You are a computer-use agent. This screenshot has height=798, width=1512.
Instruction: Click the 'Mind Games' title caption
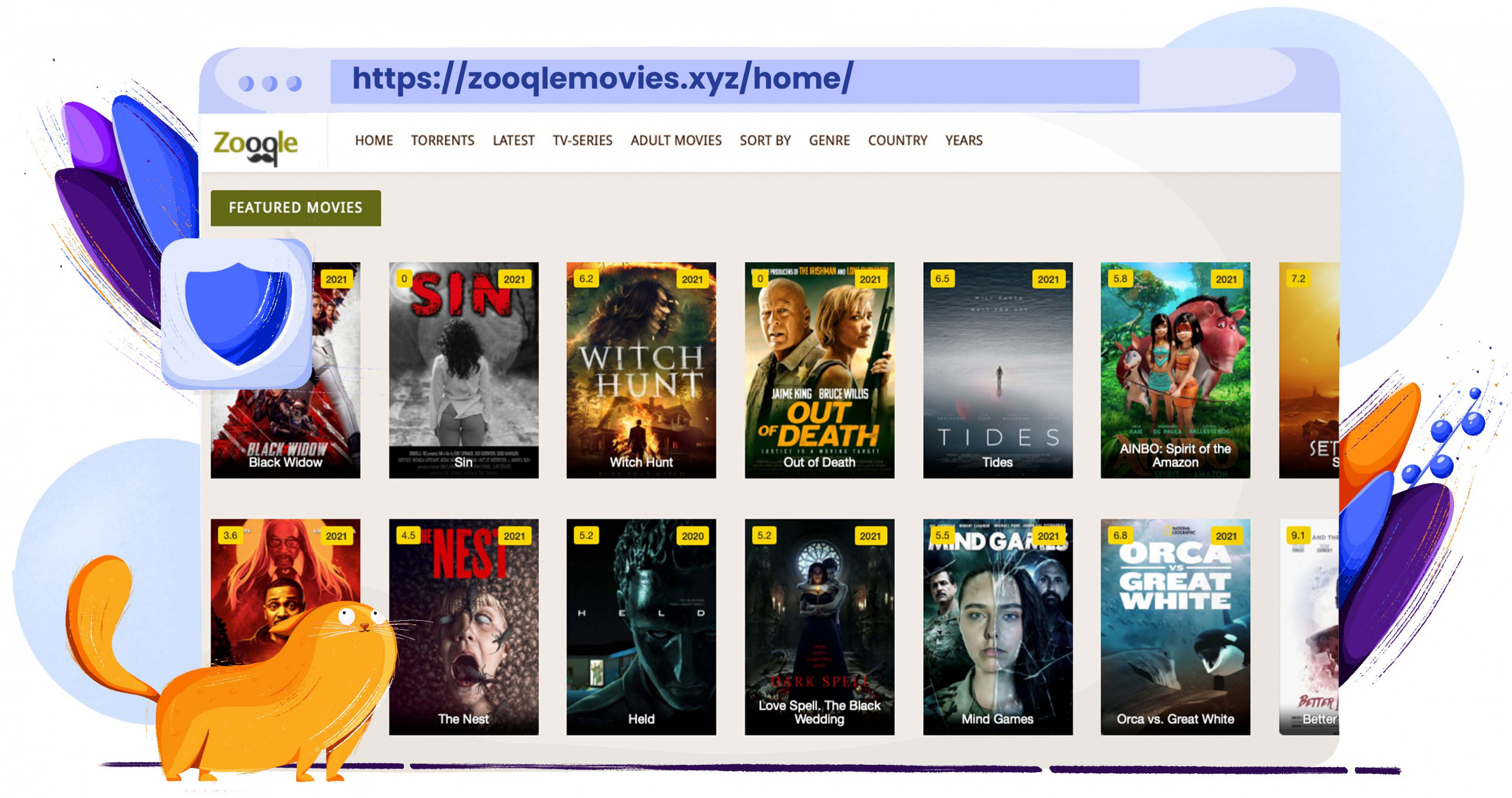998,719
